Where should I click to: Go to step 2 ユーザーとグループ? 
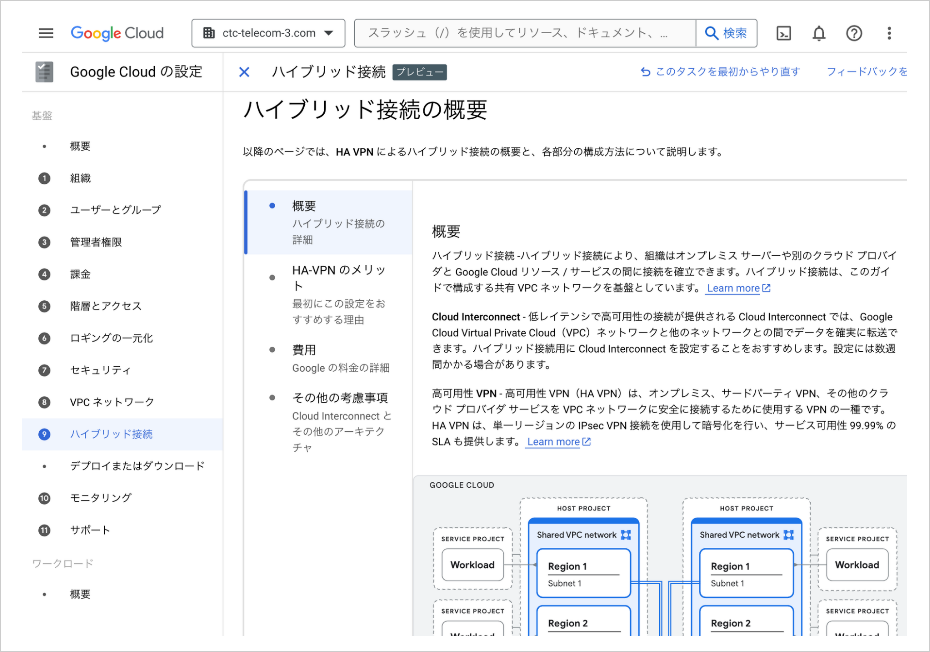pos(123,210)
